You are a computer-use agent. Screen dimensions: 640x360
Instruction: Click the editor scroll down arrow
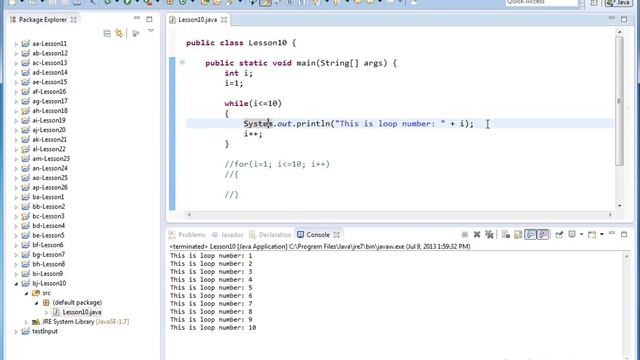coord(620,206)
